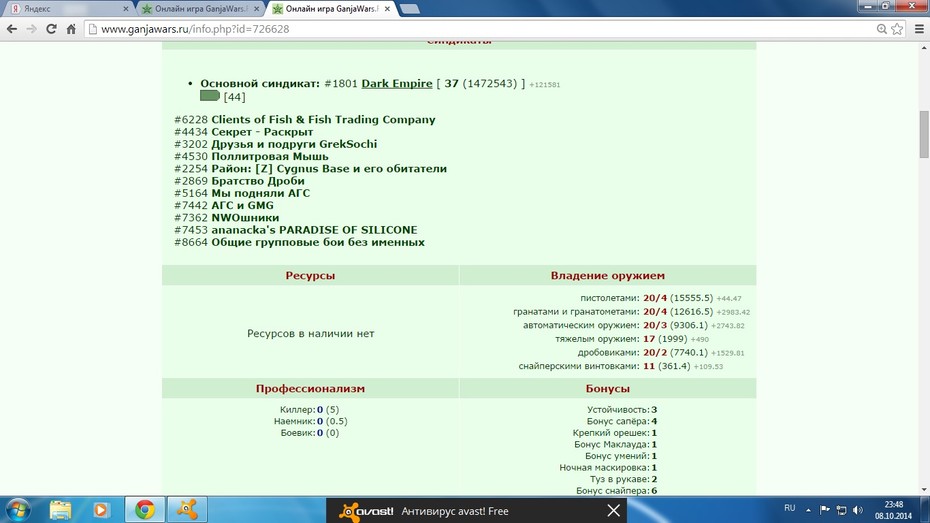Viewport: 930px width, 523px height.
Task: Click the Бонус сапёра row
Action: [x=622, y=422]
